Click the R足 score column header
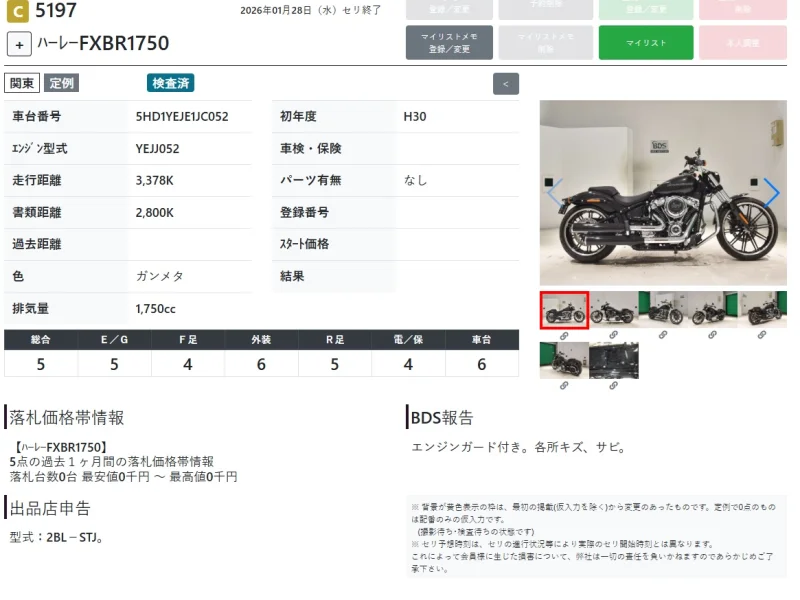 pyautogui.click(x=335, y=340)
